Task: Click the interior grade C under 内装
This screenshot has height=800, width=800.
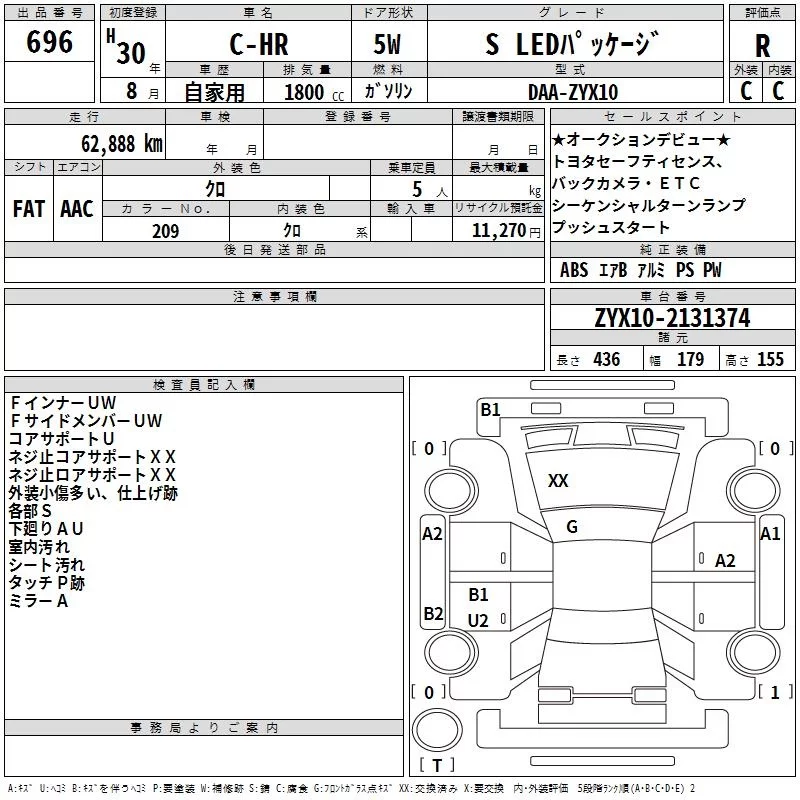Action: click(x=778, y=91)
